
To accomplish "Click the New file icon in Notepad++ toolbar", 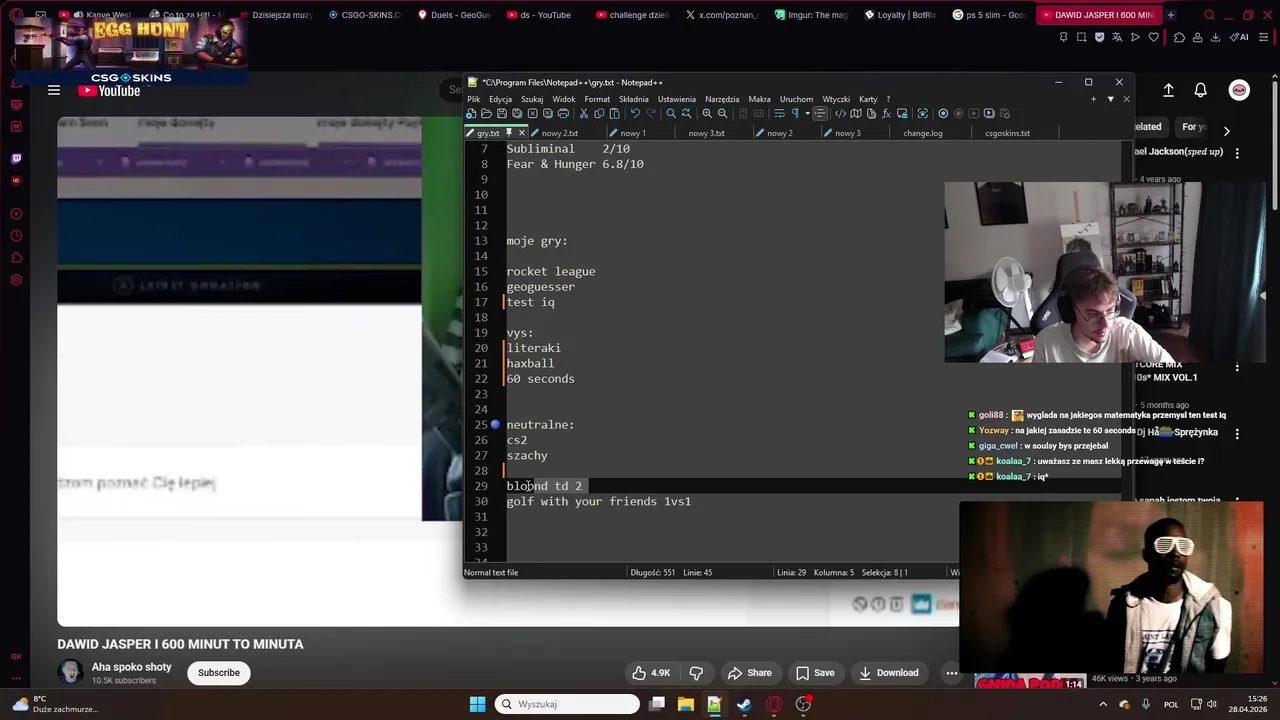I will pos(471,113).
